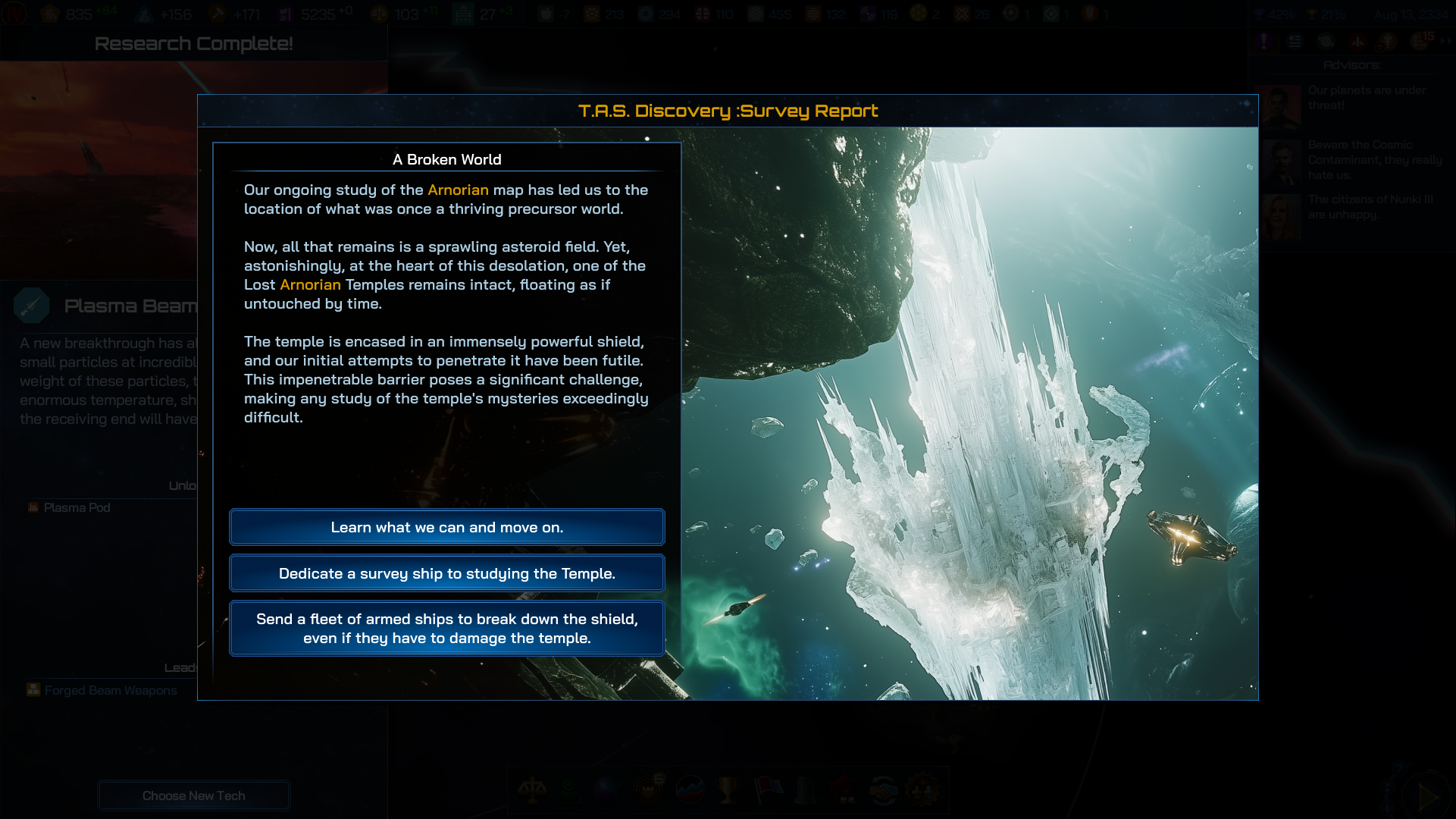Image resolution: width=1456 pixels, height=819 pixels.
Task: Open the statistics graph icon in the bottom bar
Action: 689,791
